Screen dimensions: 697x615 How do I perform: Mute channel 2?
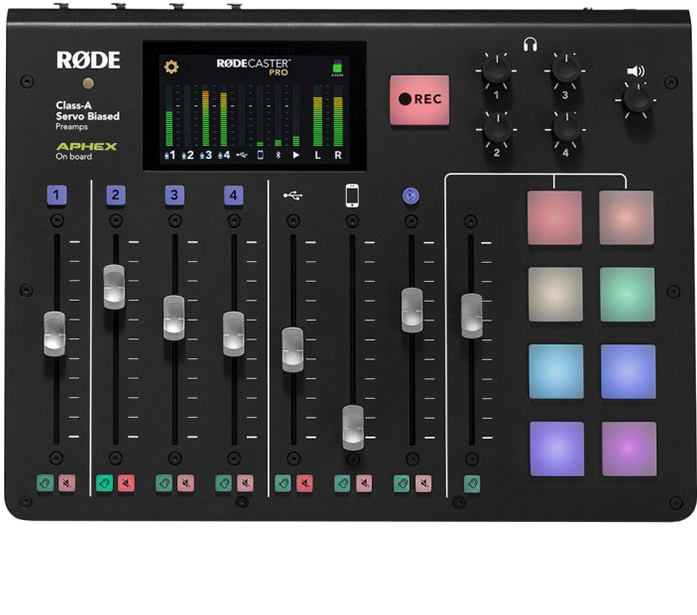point(127,483)
